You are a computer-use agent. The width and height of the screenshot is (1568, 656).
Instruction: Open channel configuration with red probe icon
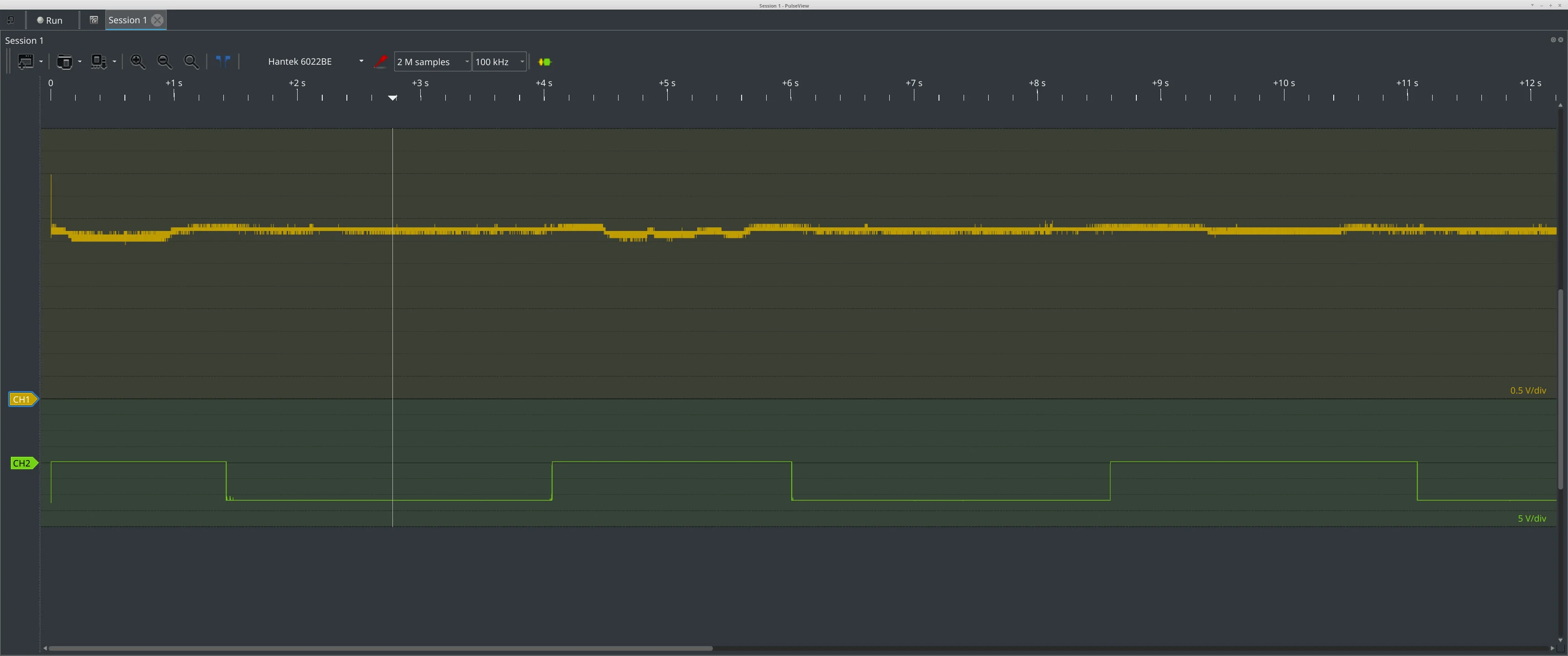[381, 61]
